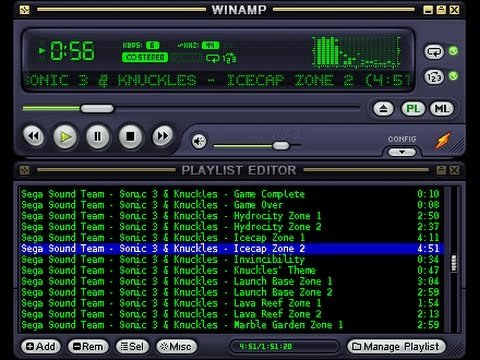Open a file with the eject button
This screenshot has width=480, height=360.
[x=383, y=109]
